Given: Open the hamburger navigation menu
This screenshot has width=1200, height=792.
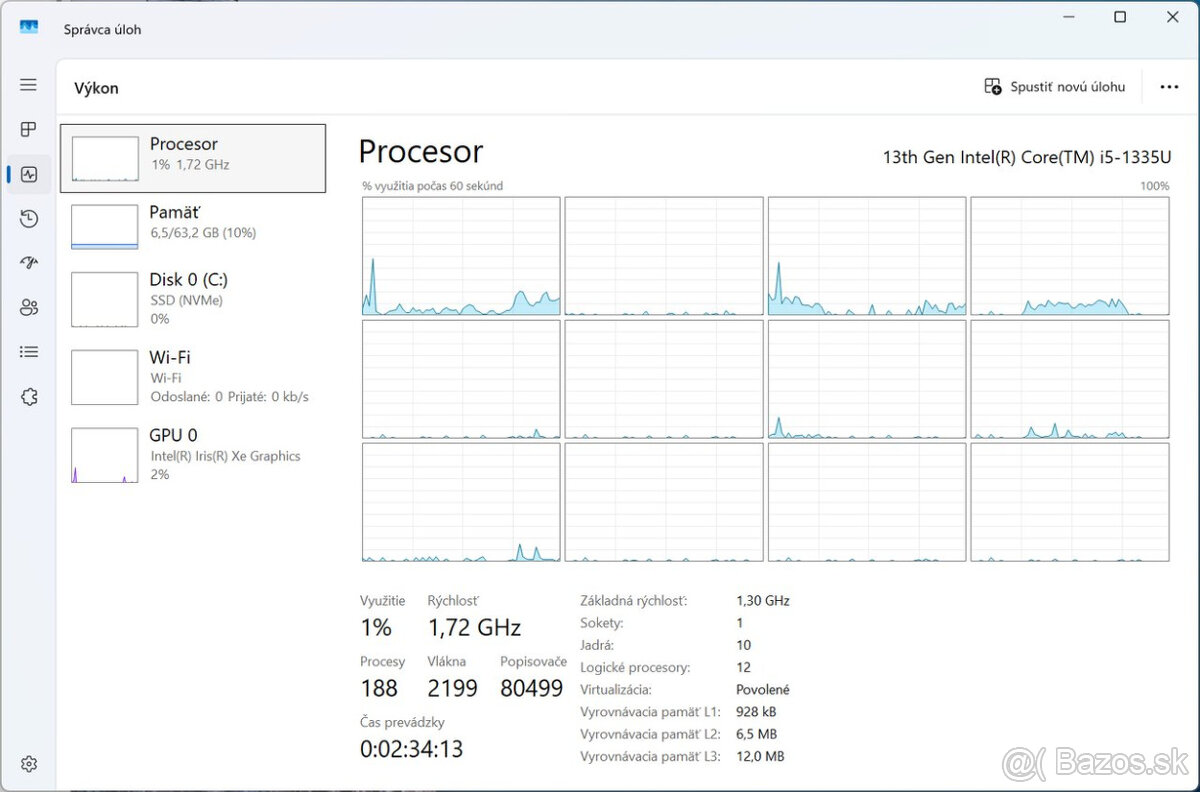Looking at the screenshot, I should 28,85.
